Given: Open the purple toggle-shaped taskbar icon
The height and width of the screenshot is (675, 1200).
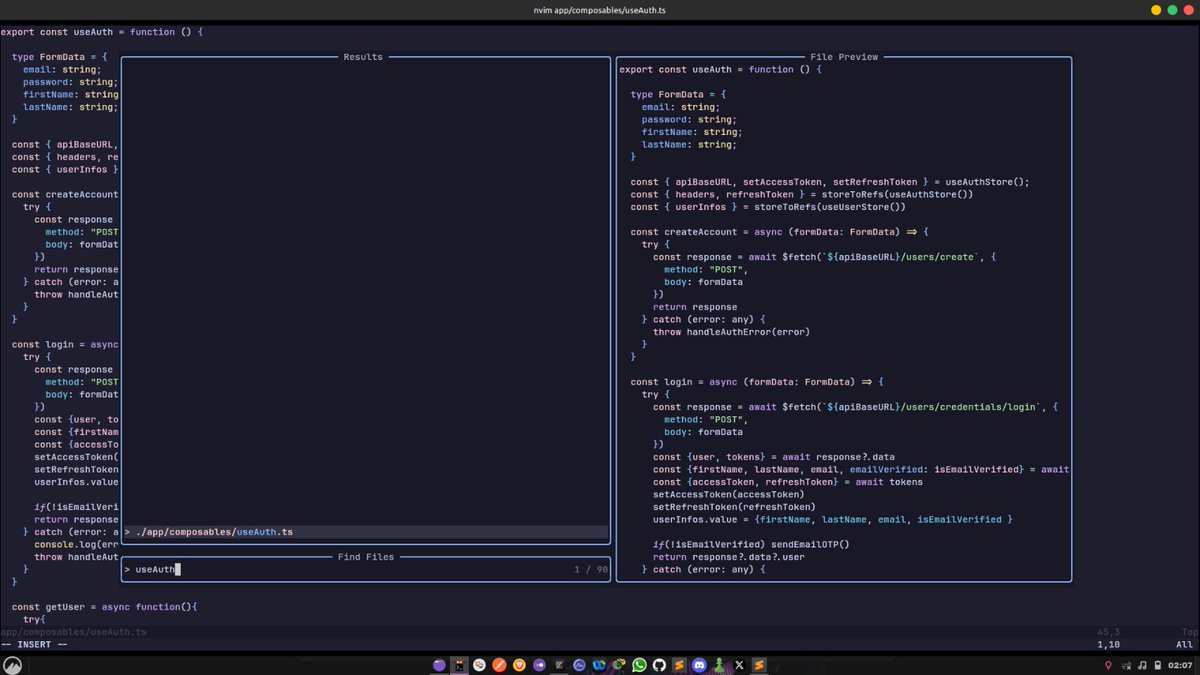Looking at the screenshot, I should [539, 665].
